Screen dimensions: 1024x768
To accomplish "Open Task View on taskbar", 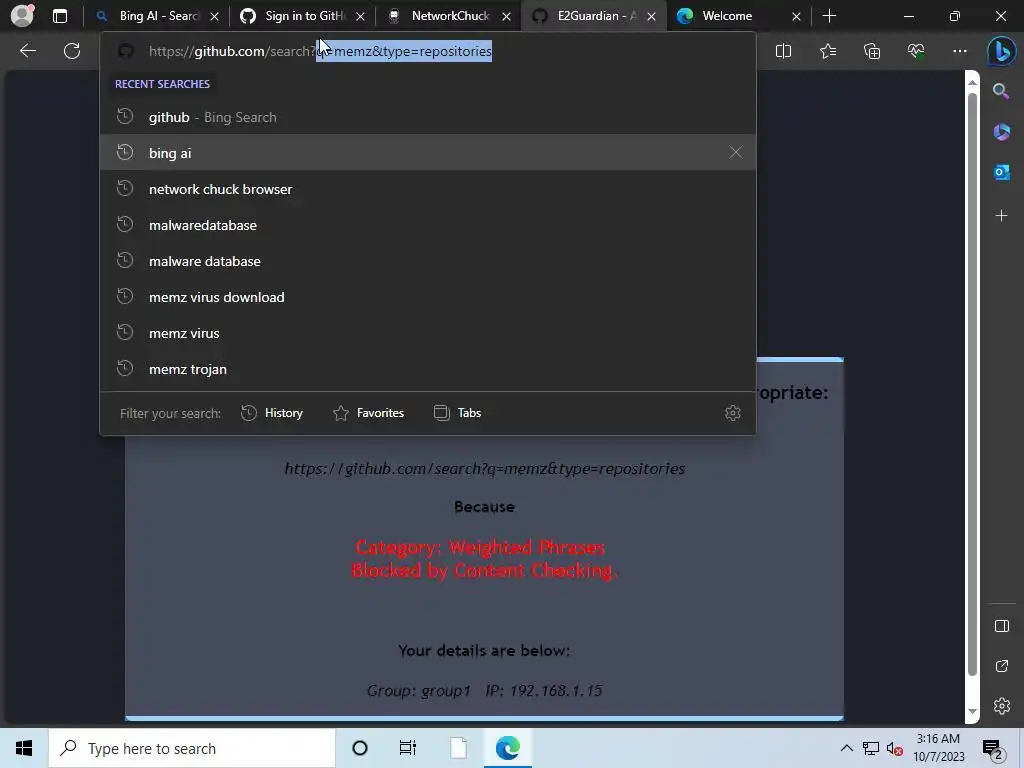I will [x=408, y=748].
